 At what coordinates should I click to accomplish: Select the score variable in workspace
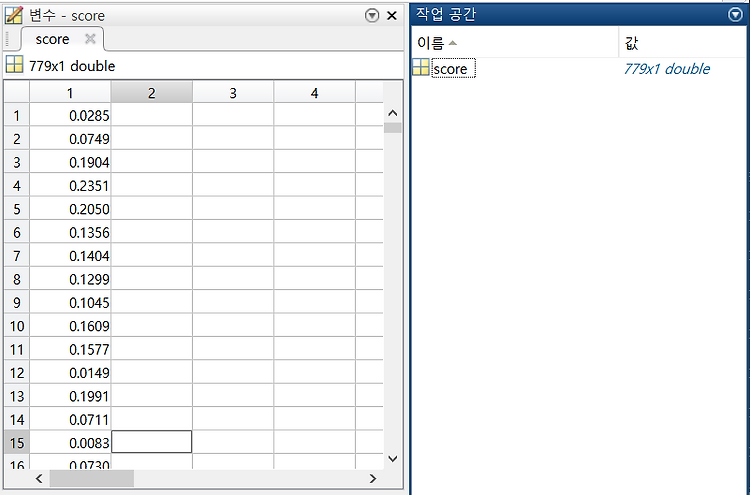click(453, 68)
